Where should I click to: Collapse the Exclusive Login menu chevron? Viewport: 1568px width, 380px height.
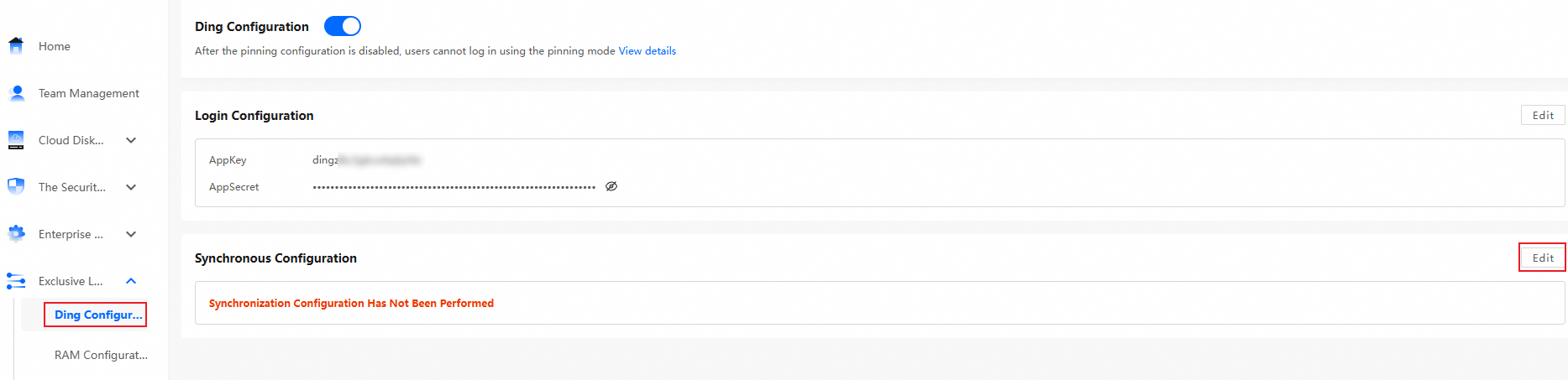coord(131,281)
